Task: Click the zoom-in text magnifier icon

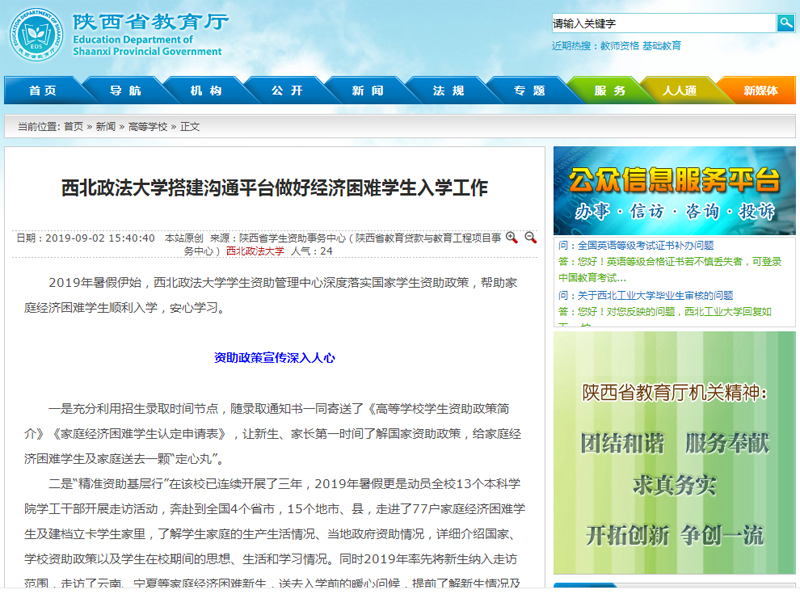Action: tap(512, 238)
